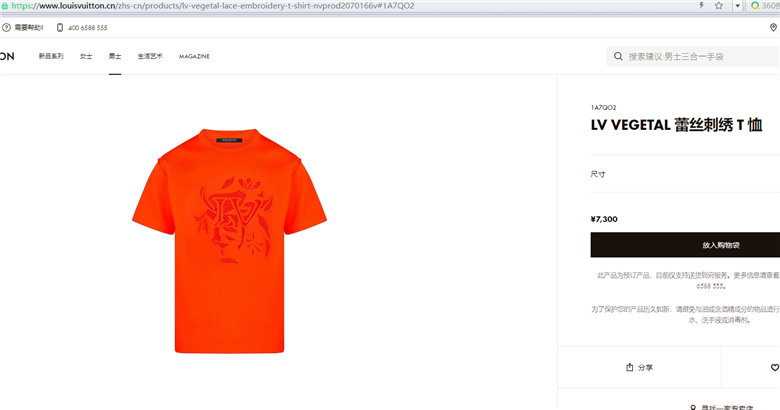Open the 女士 menu
The image size is (780, 410).
tap(86, 56)
